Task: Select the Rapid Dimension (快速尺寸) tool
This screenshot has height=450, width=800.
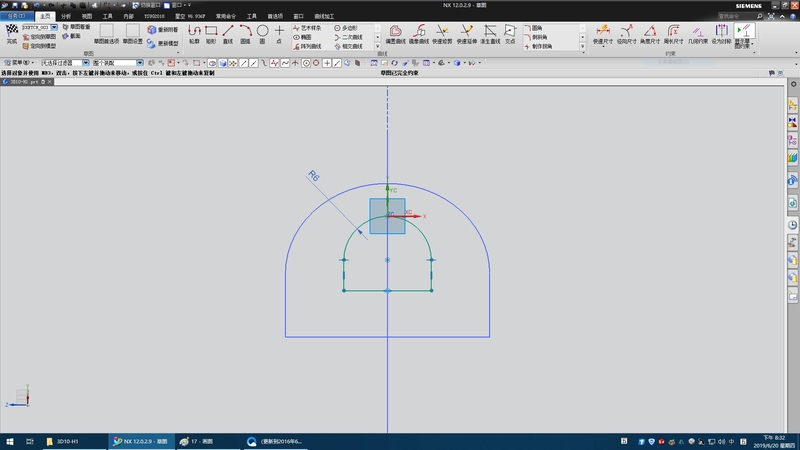Action: [602, 33]
